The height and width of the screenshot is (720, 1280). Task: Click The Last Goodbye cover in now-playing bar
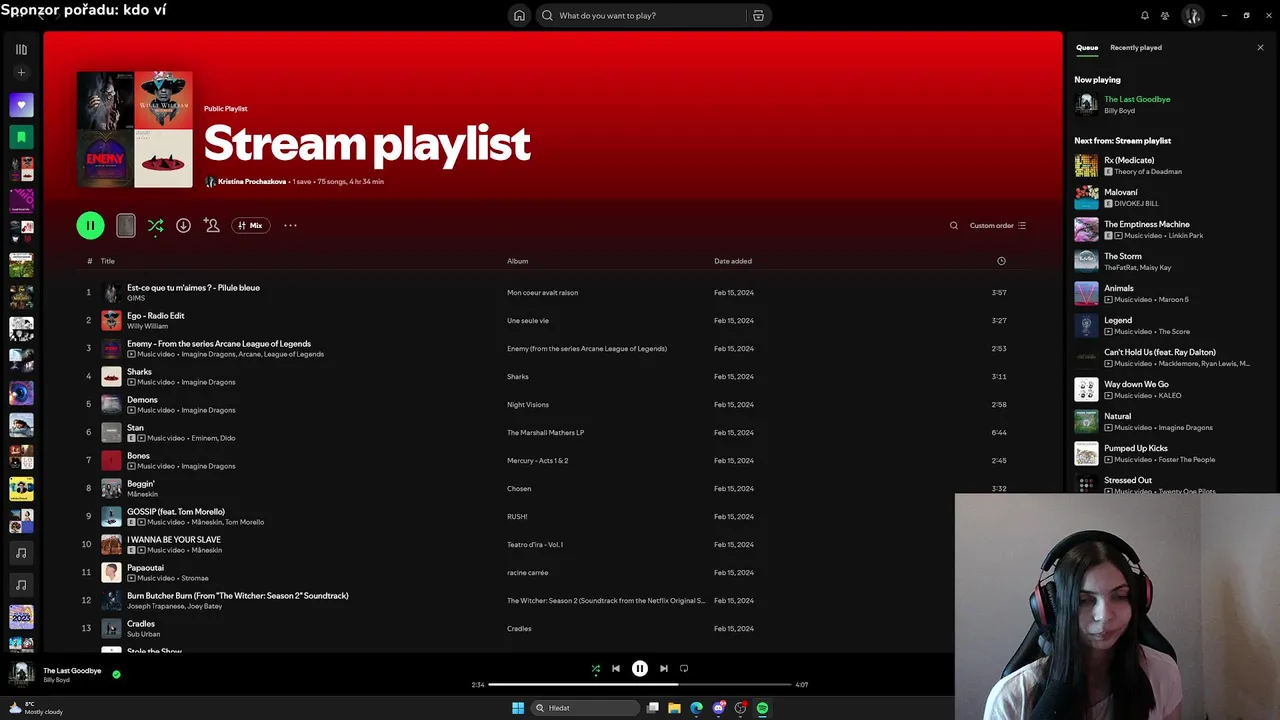[21, 674]
